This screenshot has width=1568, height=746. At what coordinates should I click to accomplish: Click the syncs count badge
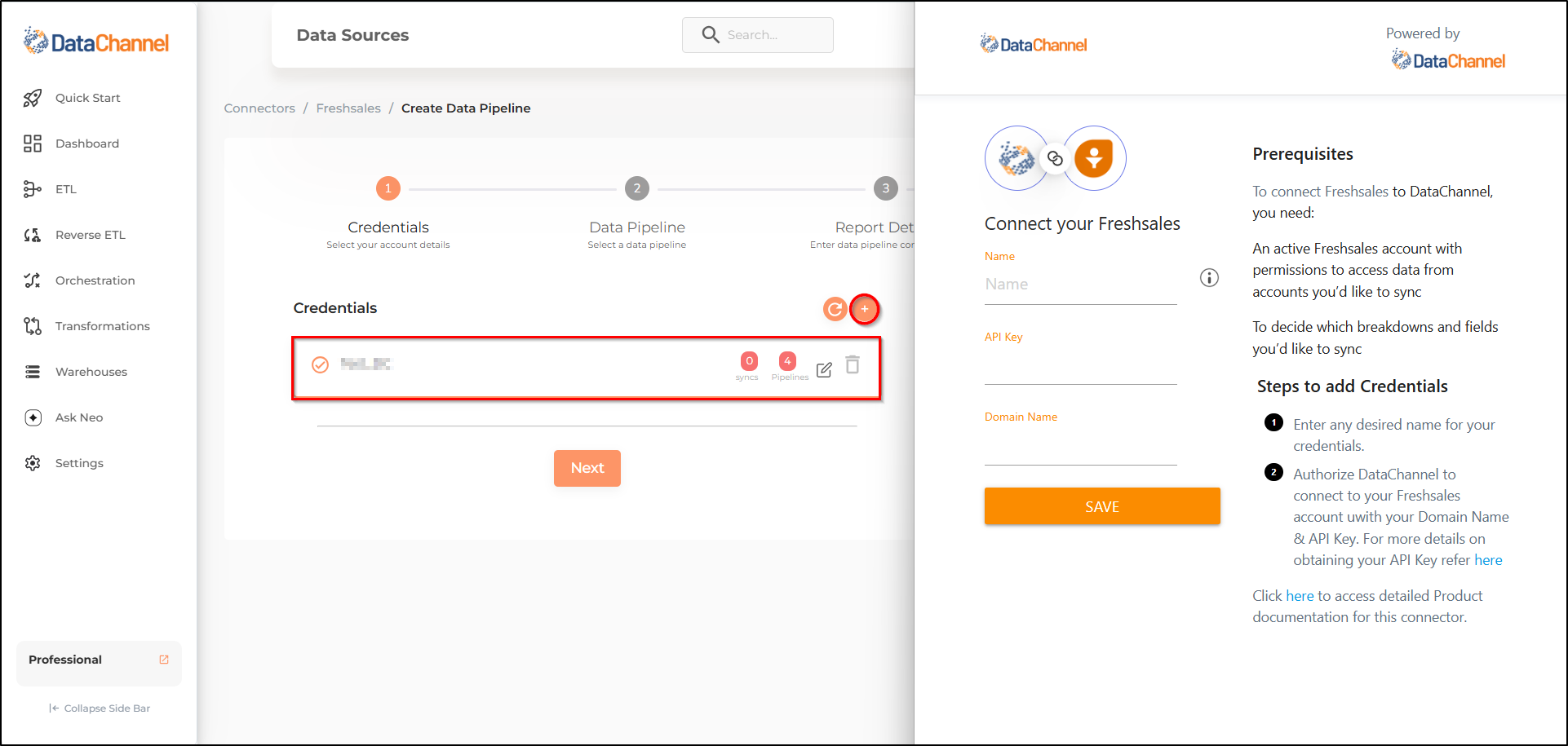pos(749,360)
